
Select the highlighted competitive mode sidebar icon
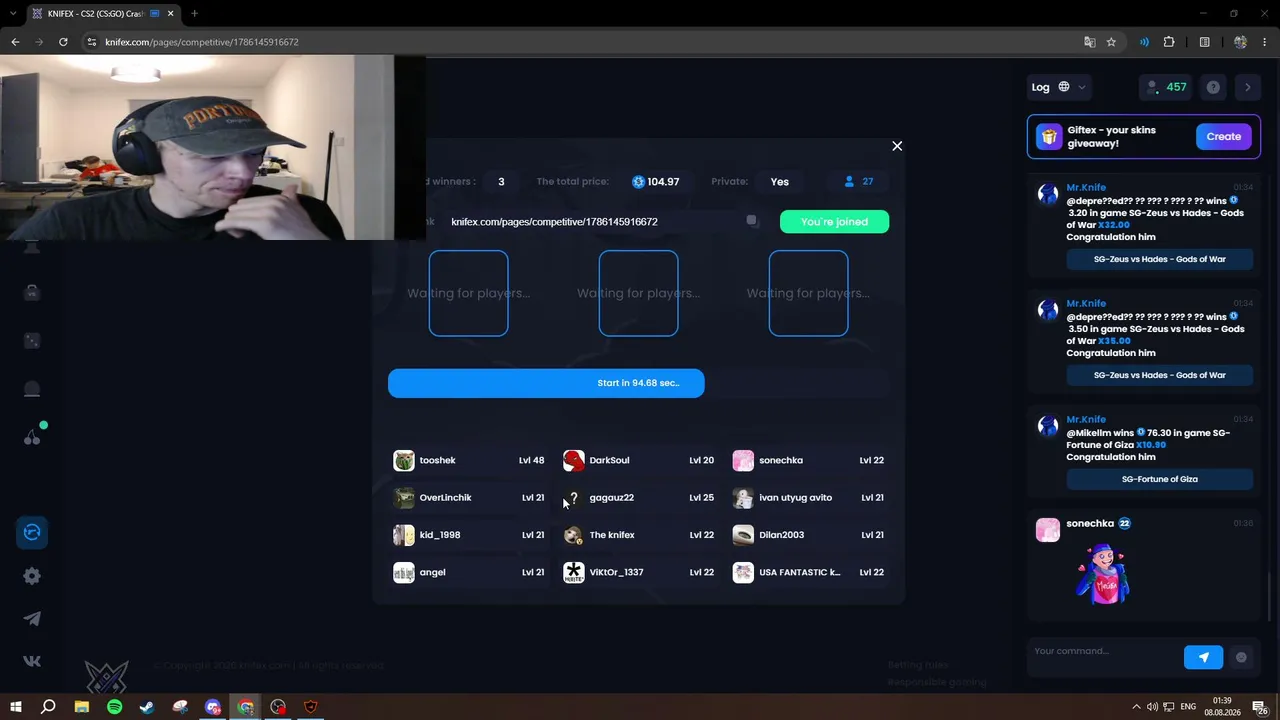coord(32,532)
